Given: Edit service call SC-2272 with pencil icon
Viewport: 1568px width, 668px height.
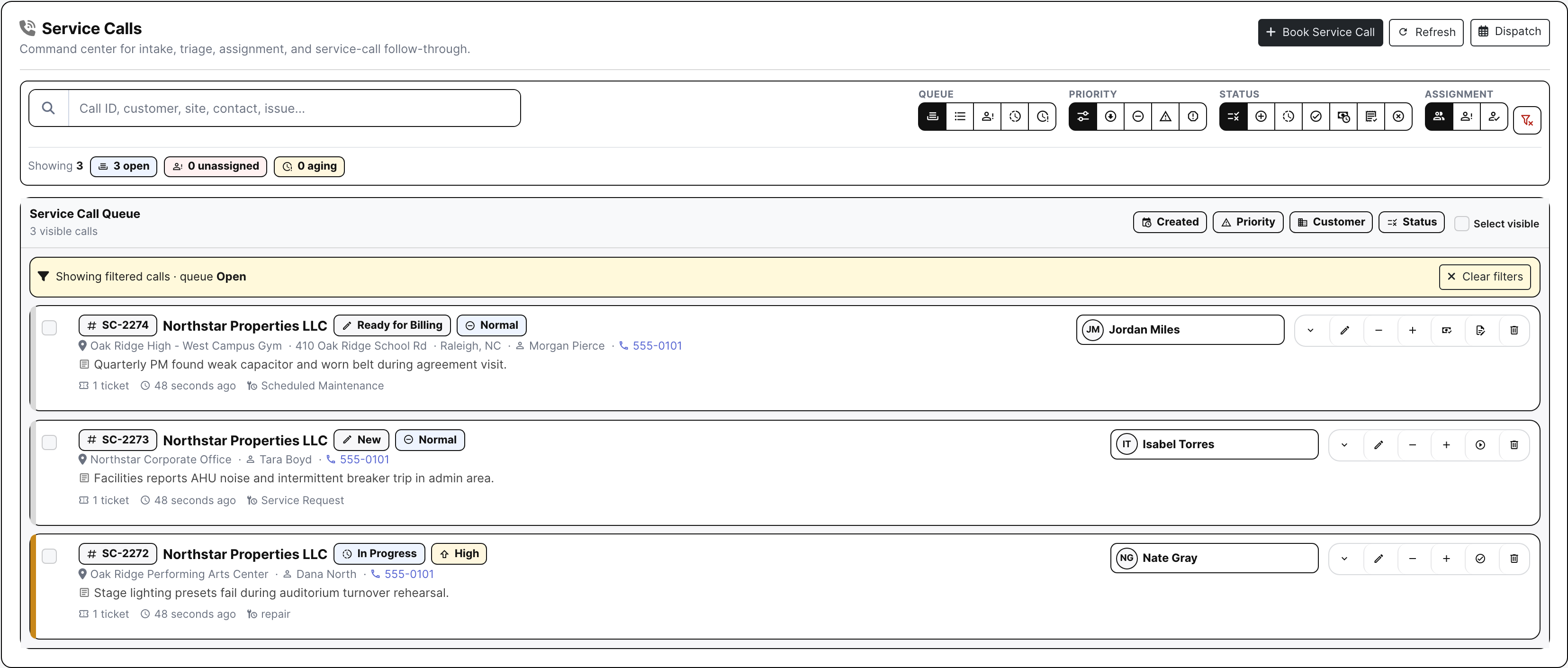Looking at the screenshot, I should click(1379, 559).
